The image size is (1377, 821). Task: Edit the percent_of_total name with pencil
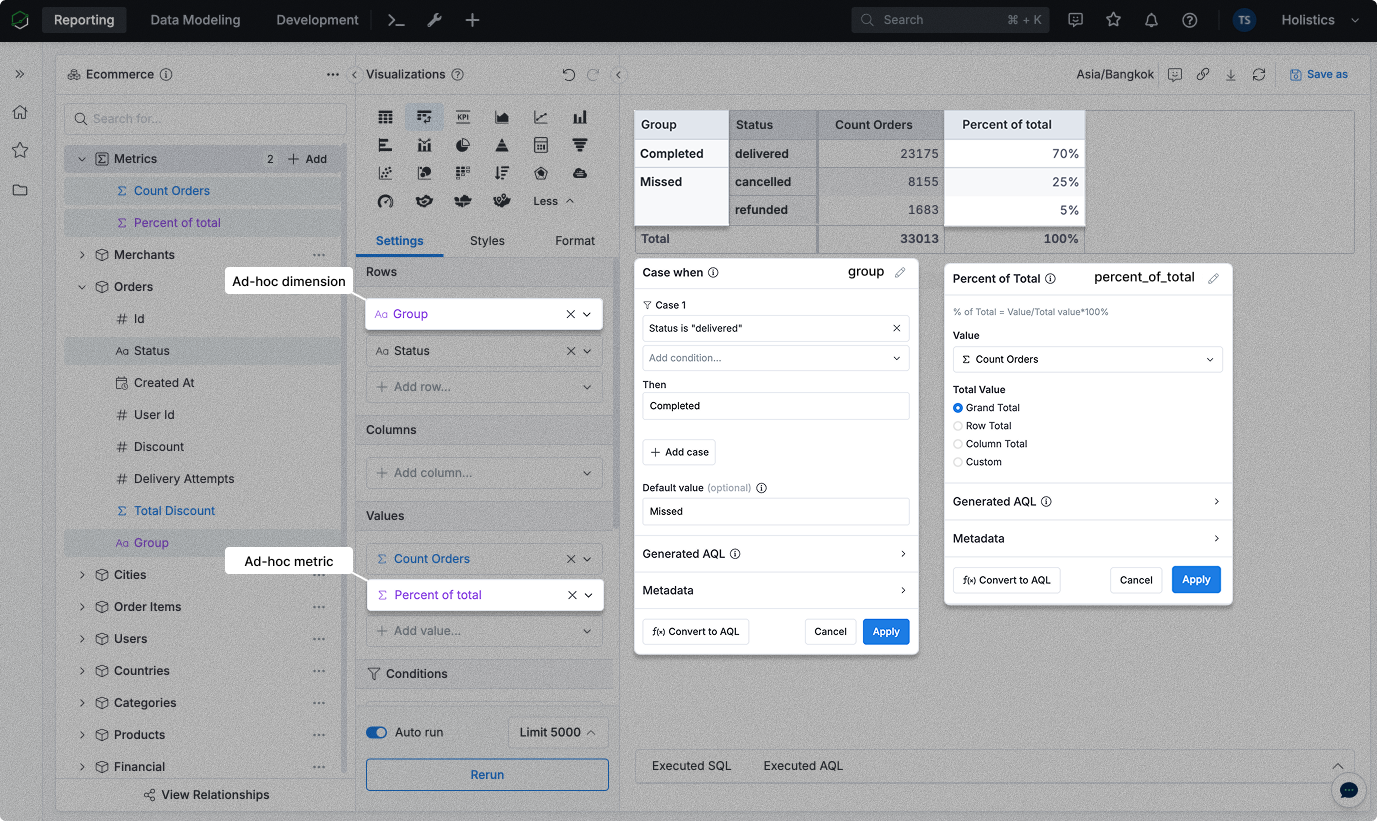(x=1213, y=278)
